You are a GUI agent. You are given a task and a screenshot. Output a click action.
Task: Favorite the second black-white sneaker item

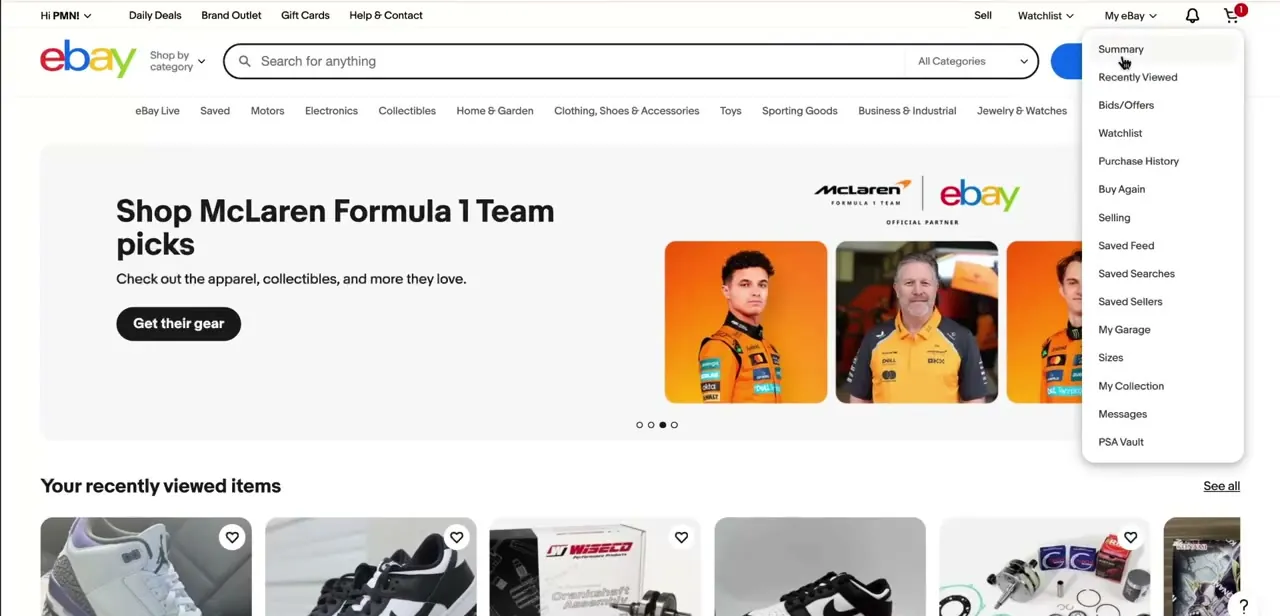[x=456, y=538]
